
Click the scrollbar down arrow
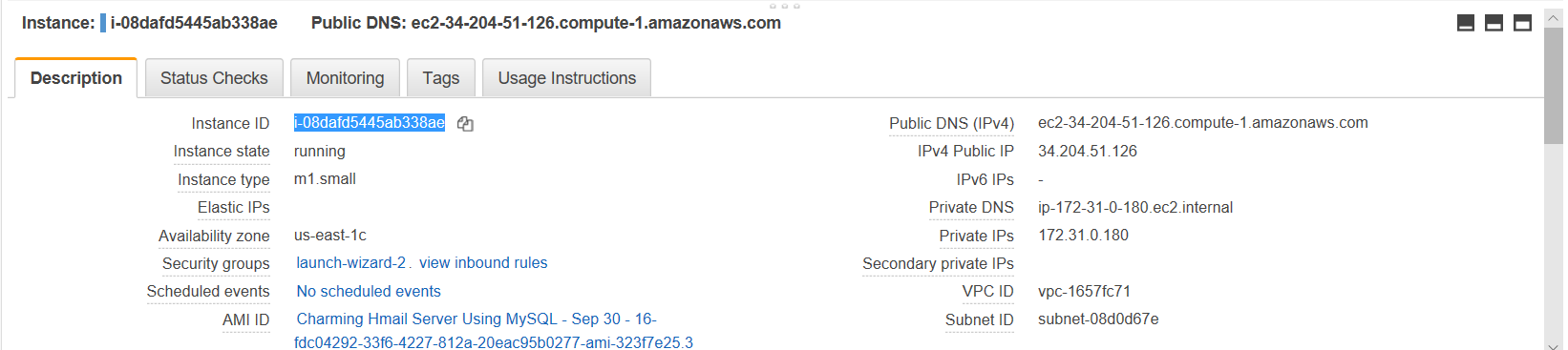tap(1554, 343)
